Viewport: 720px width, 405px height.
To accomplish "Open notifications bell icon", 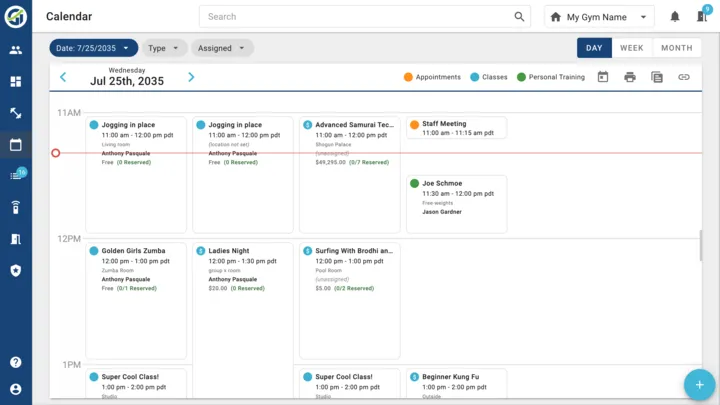I will (x=675, y=17).
